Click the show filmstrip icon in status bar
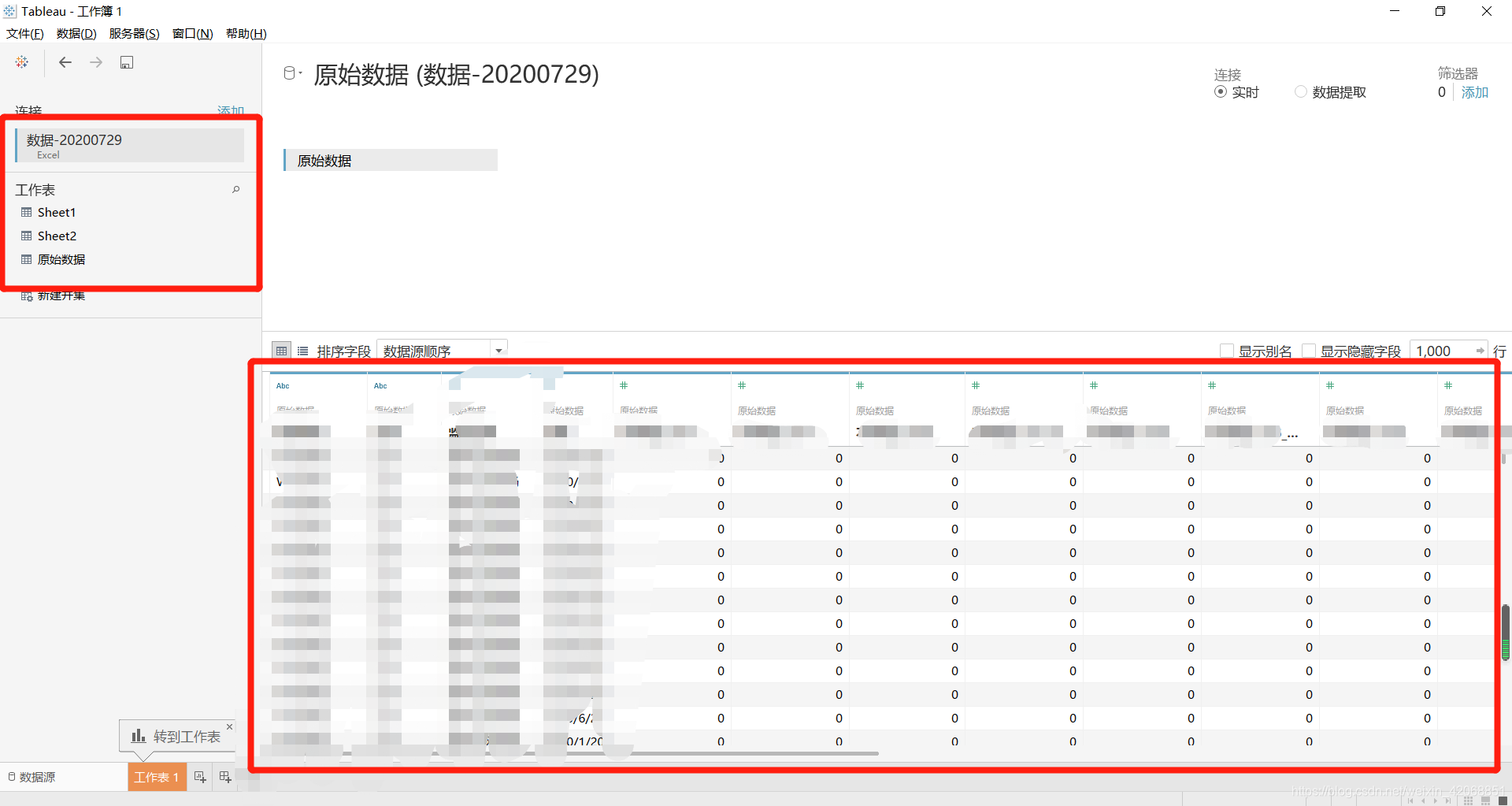Image resolution: width=1512 pixels, height=806 pixels. point(1485,800)
